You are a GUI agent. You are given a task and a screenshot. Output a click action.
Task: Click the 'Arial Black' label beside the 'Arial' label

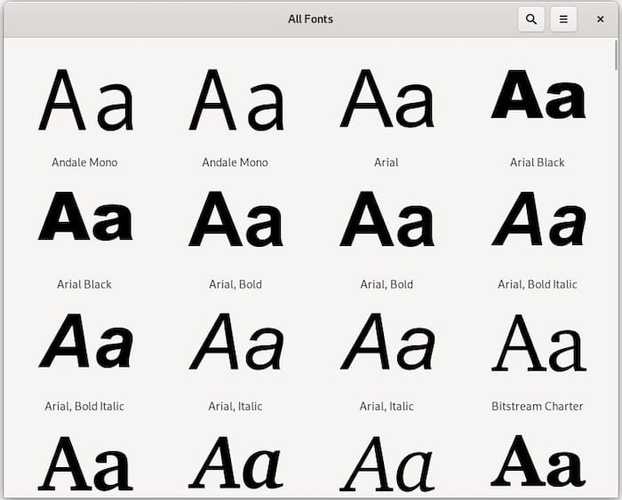[537, 162]
